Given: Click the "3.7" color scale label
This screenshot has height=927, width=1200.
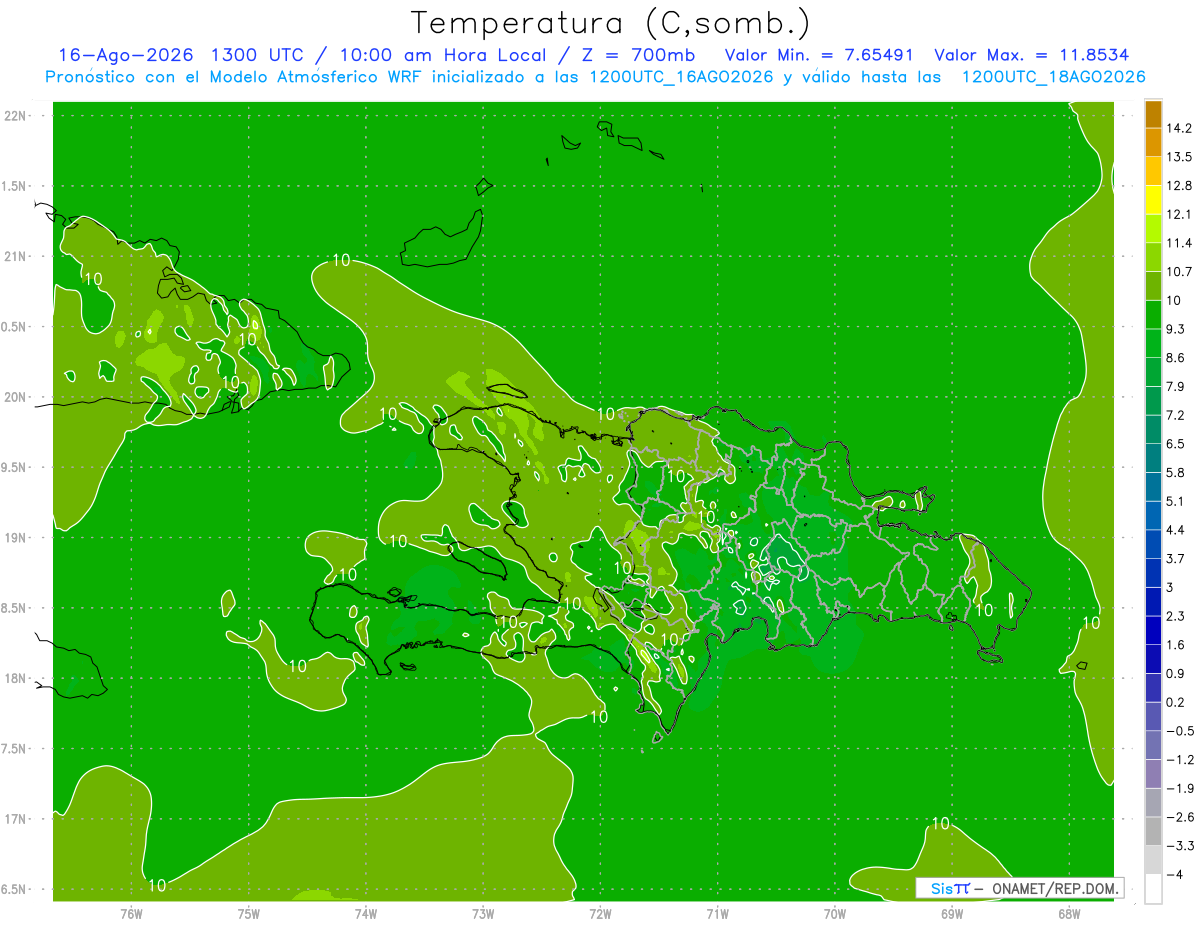Looking at the screenshot, I should (x=1175, y=558).
